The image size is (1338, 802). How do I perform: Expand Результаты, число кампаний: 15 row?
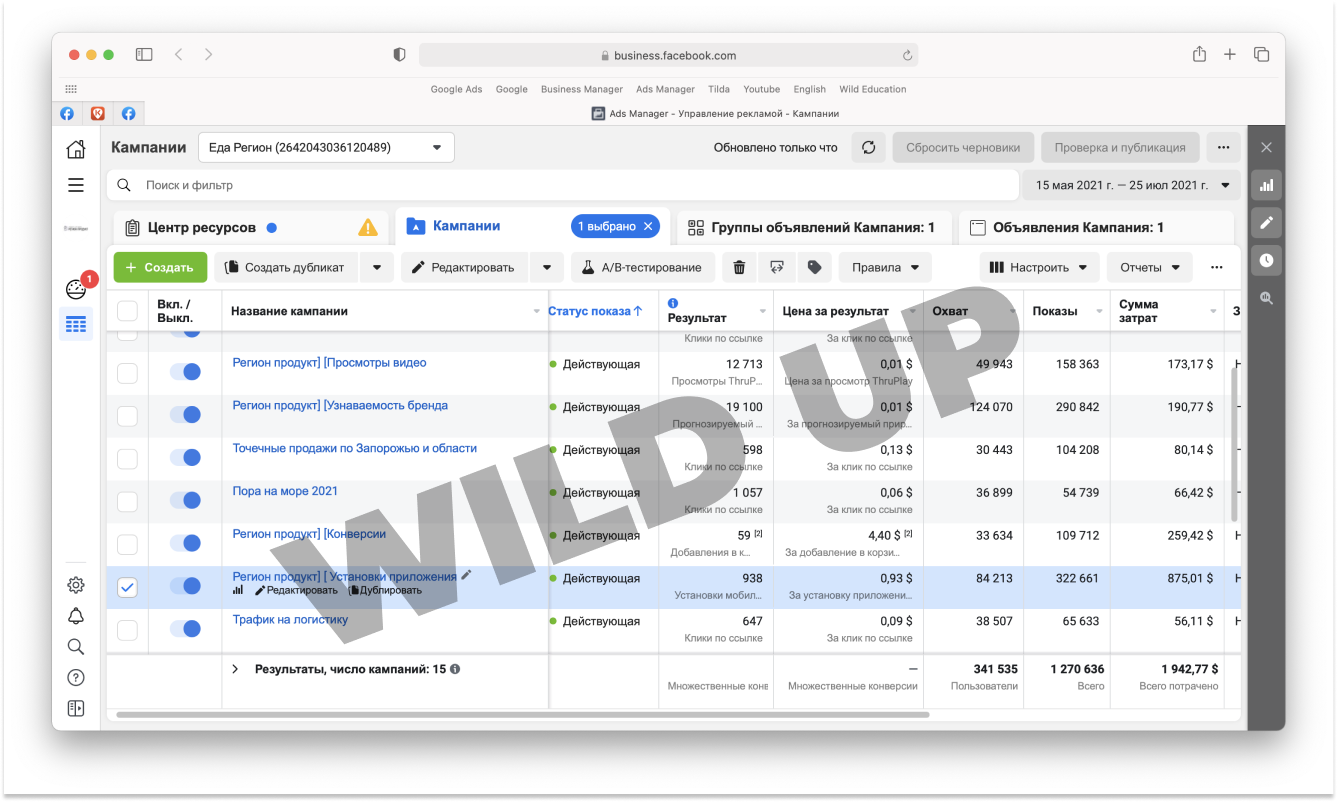235,669
